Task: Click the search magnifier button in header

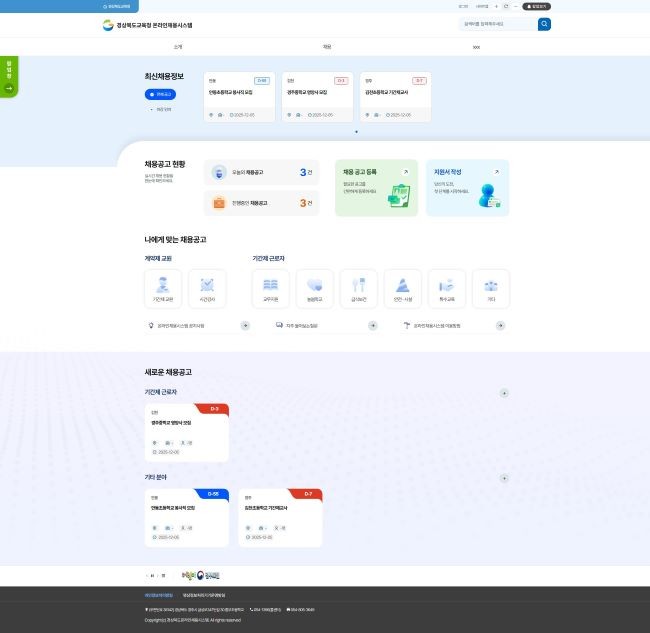Action: [544, 24]
